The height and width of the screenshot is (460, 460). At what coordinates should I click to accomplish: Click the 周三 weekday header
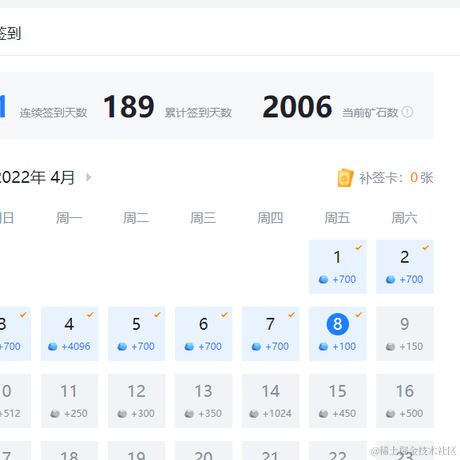tap(203, 218)
